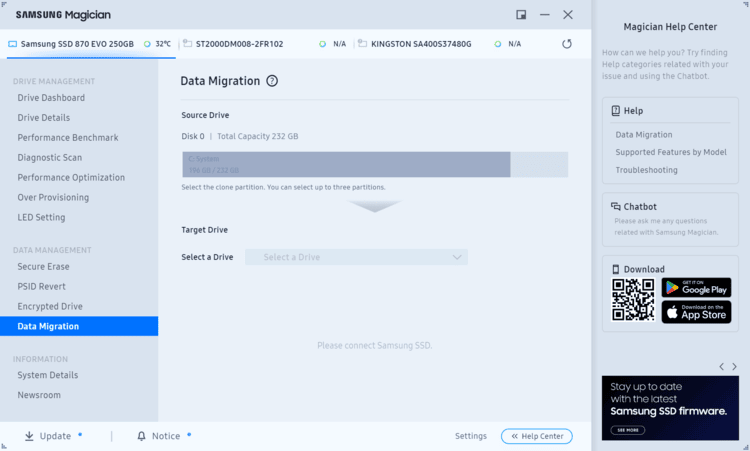750x451 pixels.
Task: Collapse the Help Center panel
Action: [x=537, y=436]
